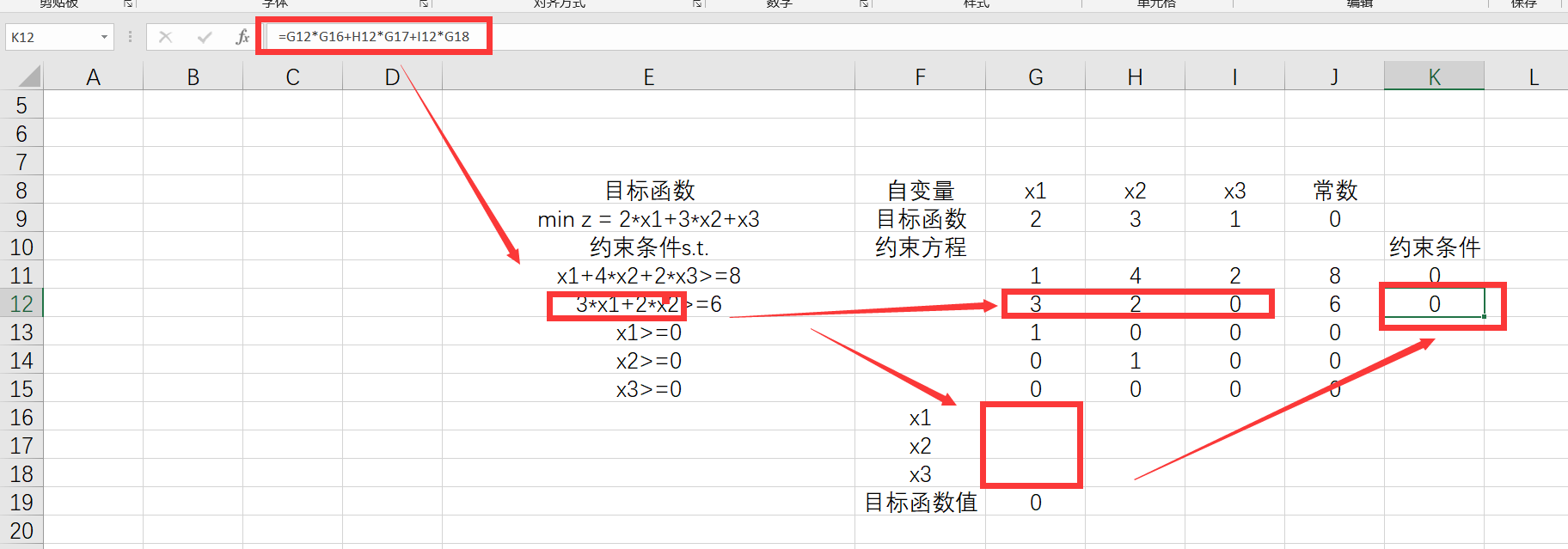Click empty cell G17 for x2 value
The height and width of the screenshot is (549, 1568).
point(1036,446)
